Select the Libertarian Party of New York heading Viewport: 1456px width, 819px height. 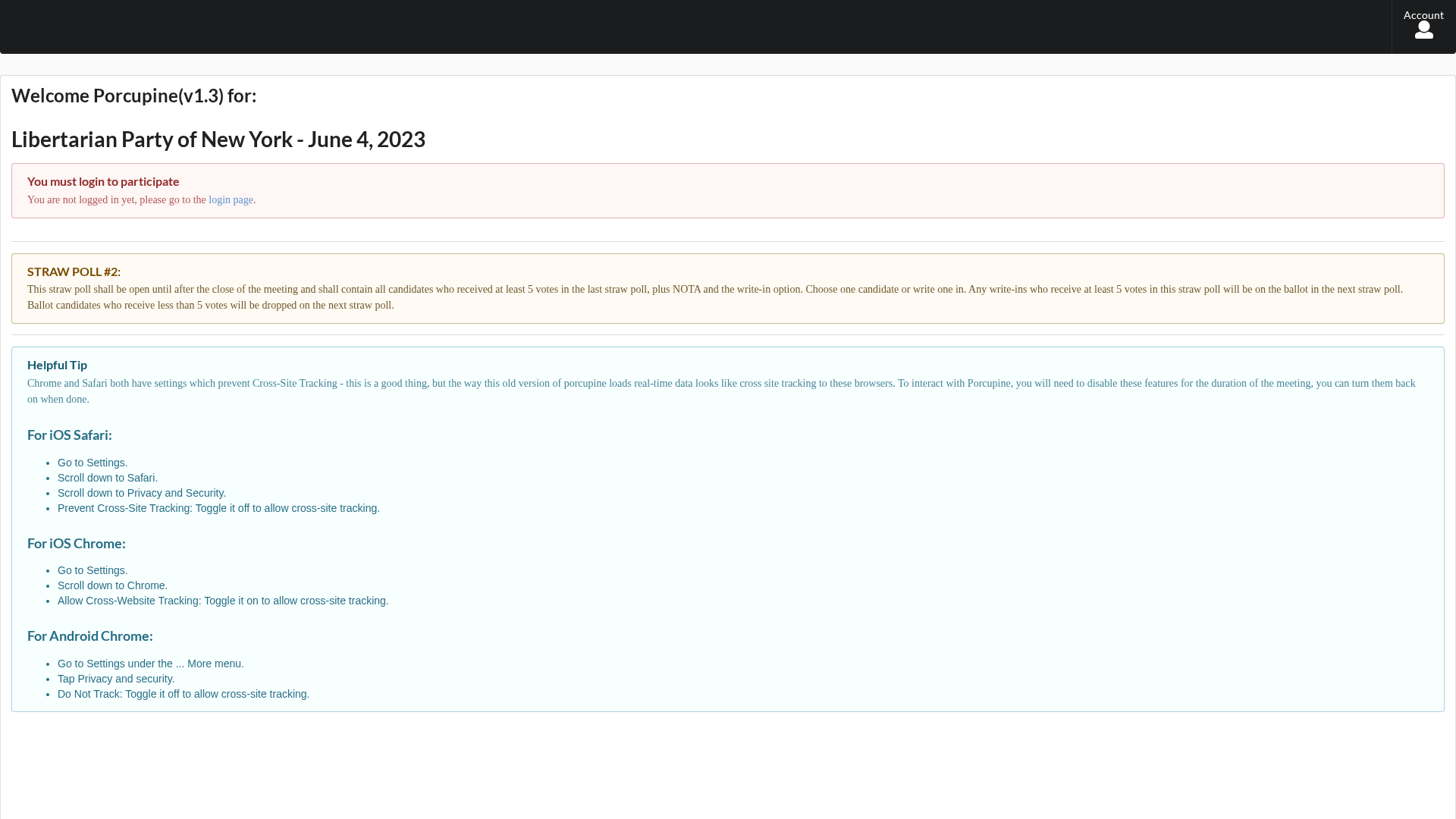coord(218,140)
